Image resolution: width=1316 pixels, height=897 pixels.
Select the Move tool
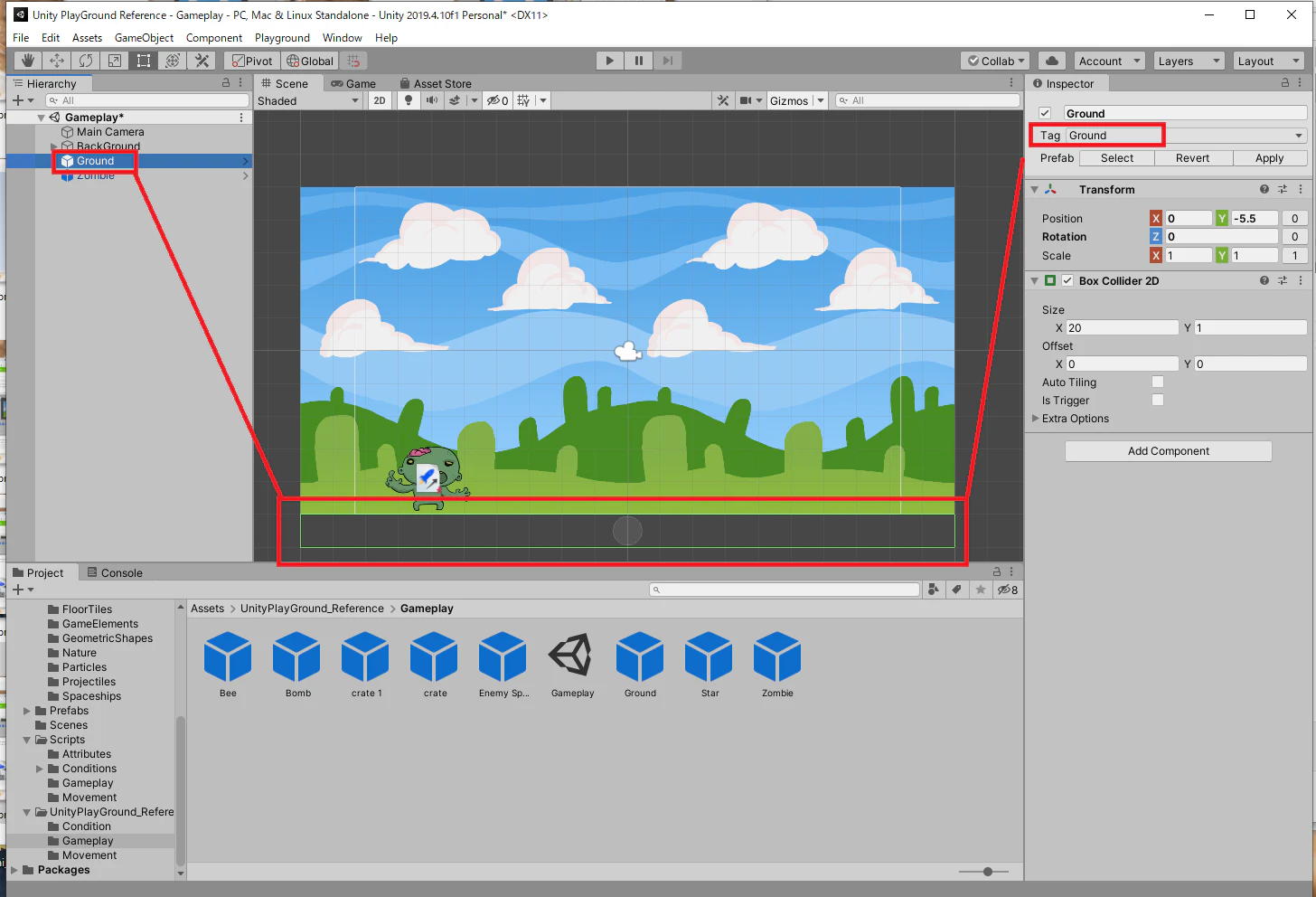57,61
